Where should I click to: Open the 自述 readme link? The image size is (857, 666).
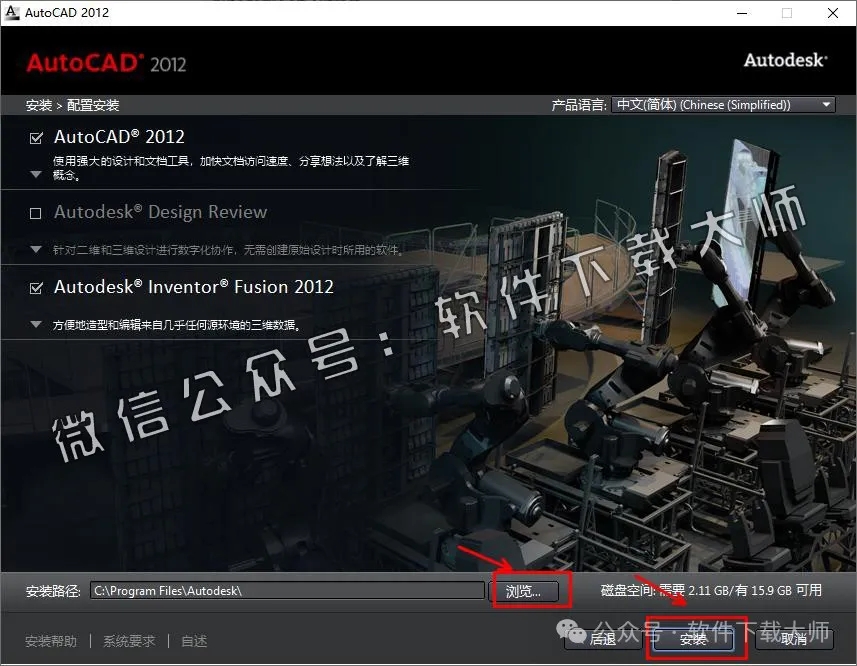pos(192,641)
